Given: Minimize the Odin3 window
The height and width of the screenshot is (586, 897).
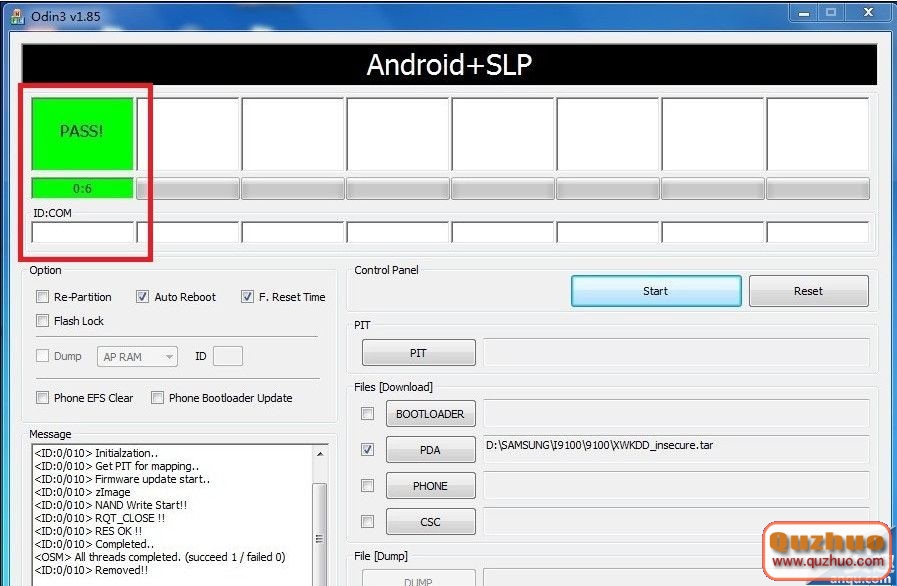Looking at the screenshot, I should 804,13.
